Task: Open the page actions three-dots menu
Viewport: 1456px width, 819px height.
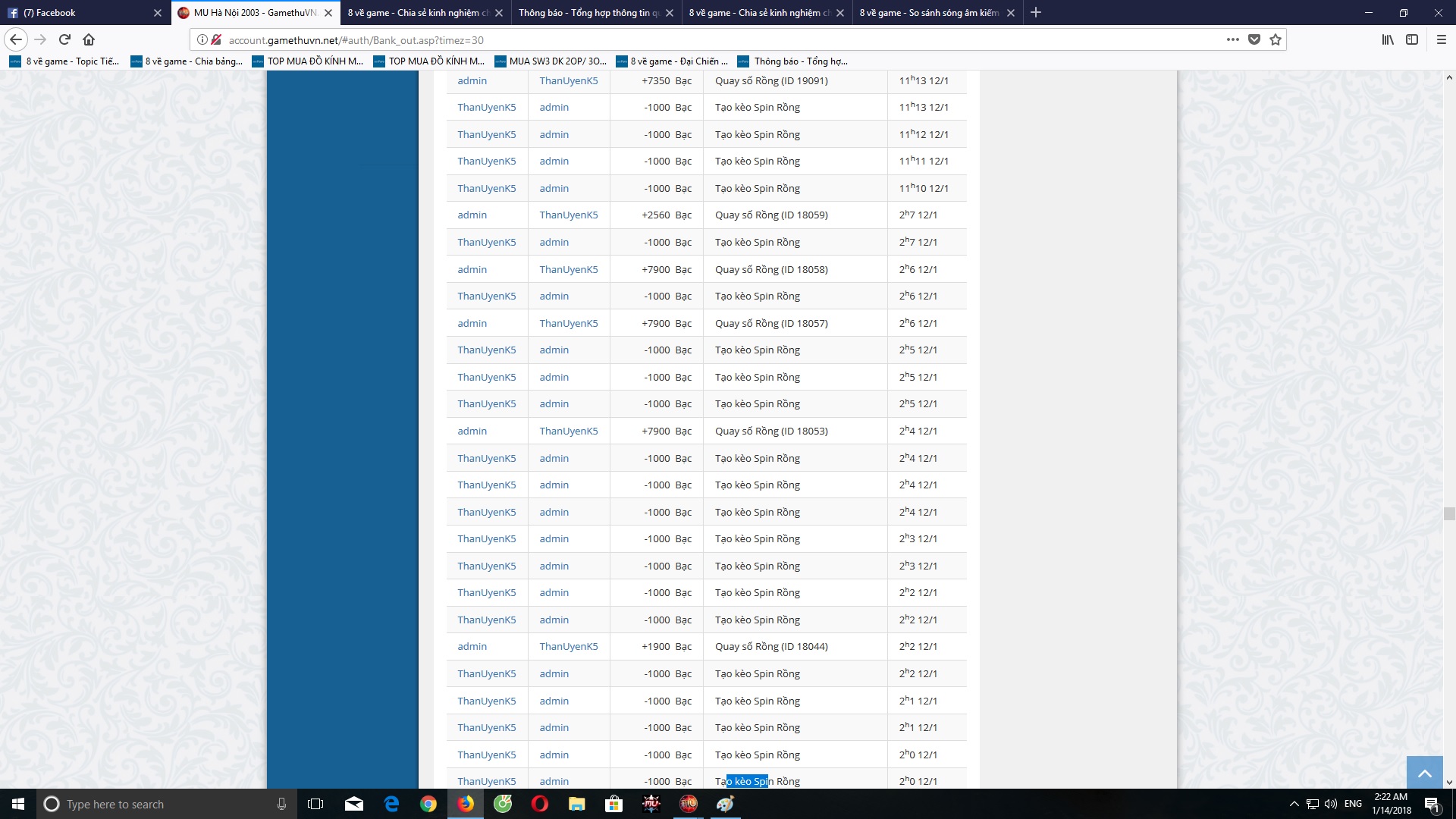Action: click(x=1233, y=39)
